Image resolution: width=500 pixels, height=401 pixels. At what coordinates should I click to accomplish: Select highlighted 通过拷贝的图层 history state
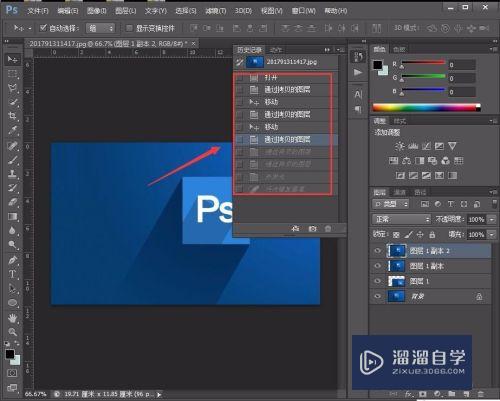pyautogui.click(x=286, y=139)
